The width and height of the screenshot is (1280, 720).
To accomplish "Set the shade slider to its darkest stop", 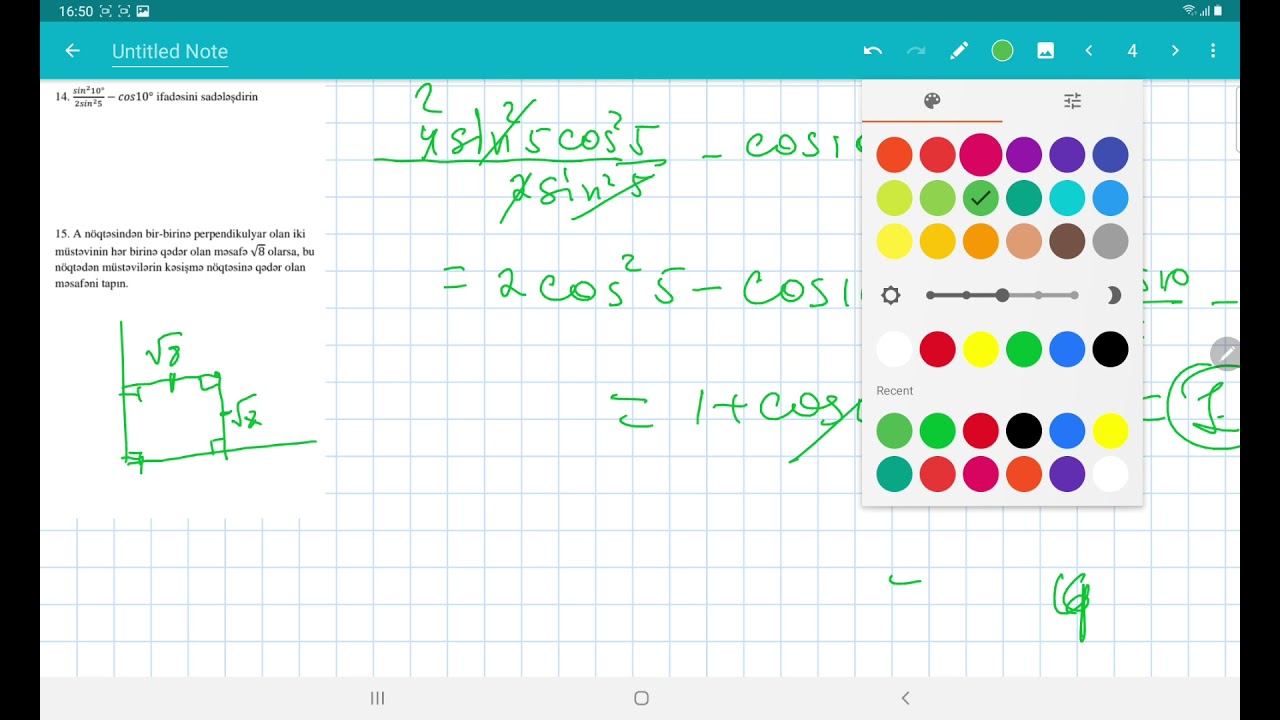I will (x=1074, y=295).
